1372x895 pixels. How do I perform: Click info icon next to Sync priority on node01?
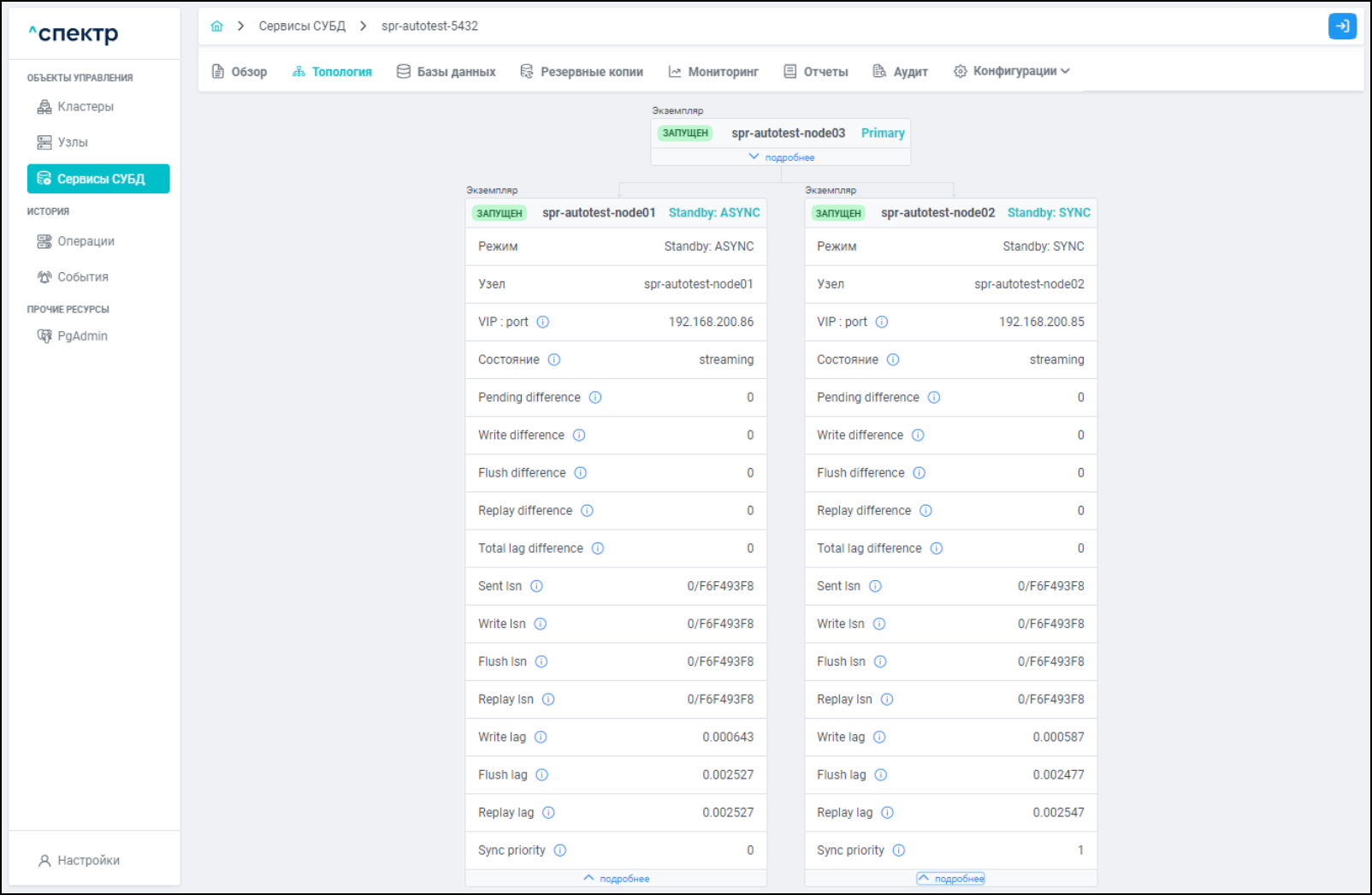[560, 851]
